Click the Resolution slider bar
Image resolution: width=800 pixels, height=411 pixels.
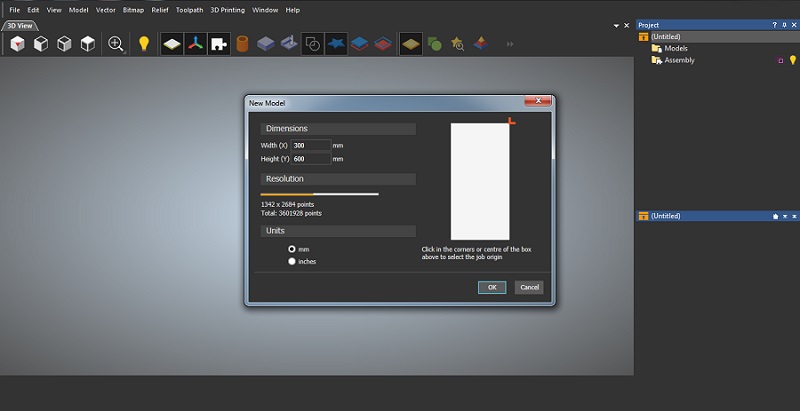coord(319,194)
